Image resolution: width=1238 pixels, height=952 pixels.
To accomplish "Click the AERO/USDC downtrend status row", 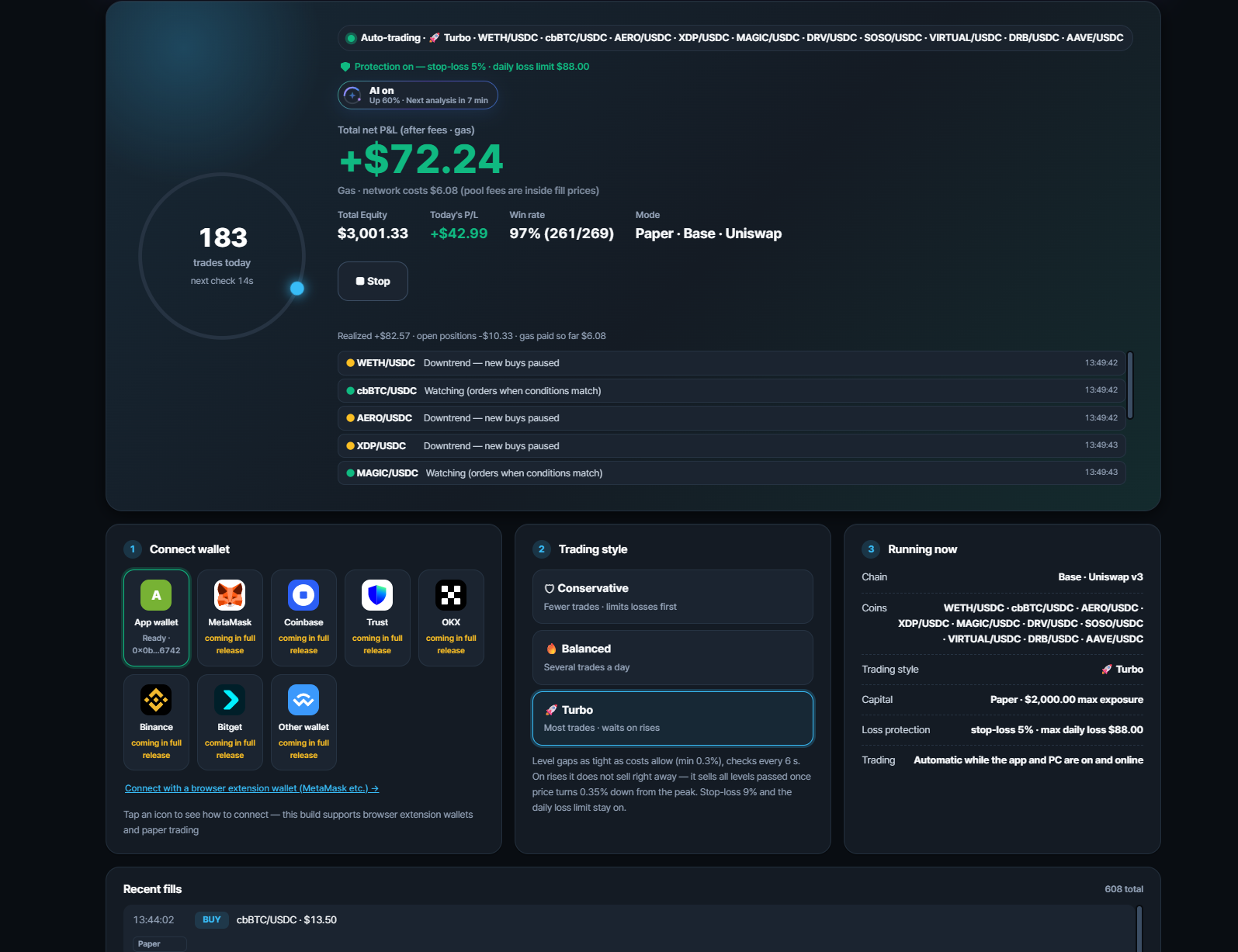I will (x=732, y=418).
